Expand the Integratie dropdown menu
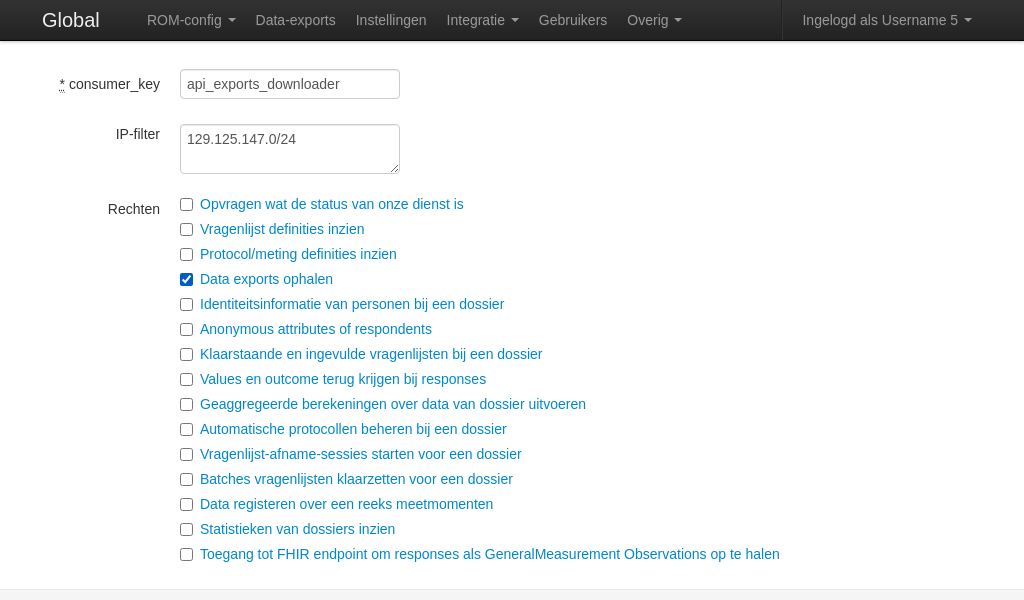1024x600 pixels. 482,20
